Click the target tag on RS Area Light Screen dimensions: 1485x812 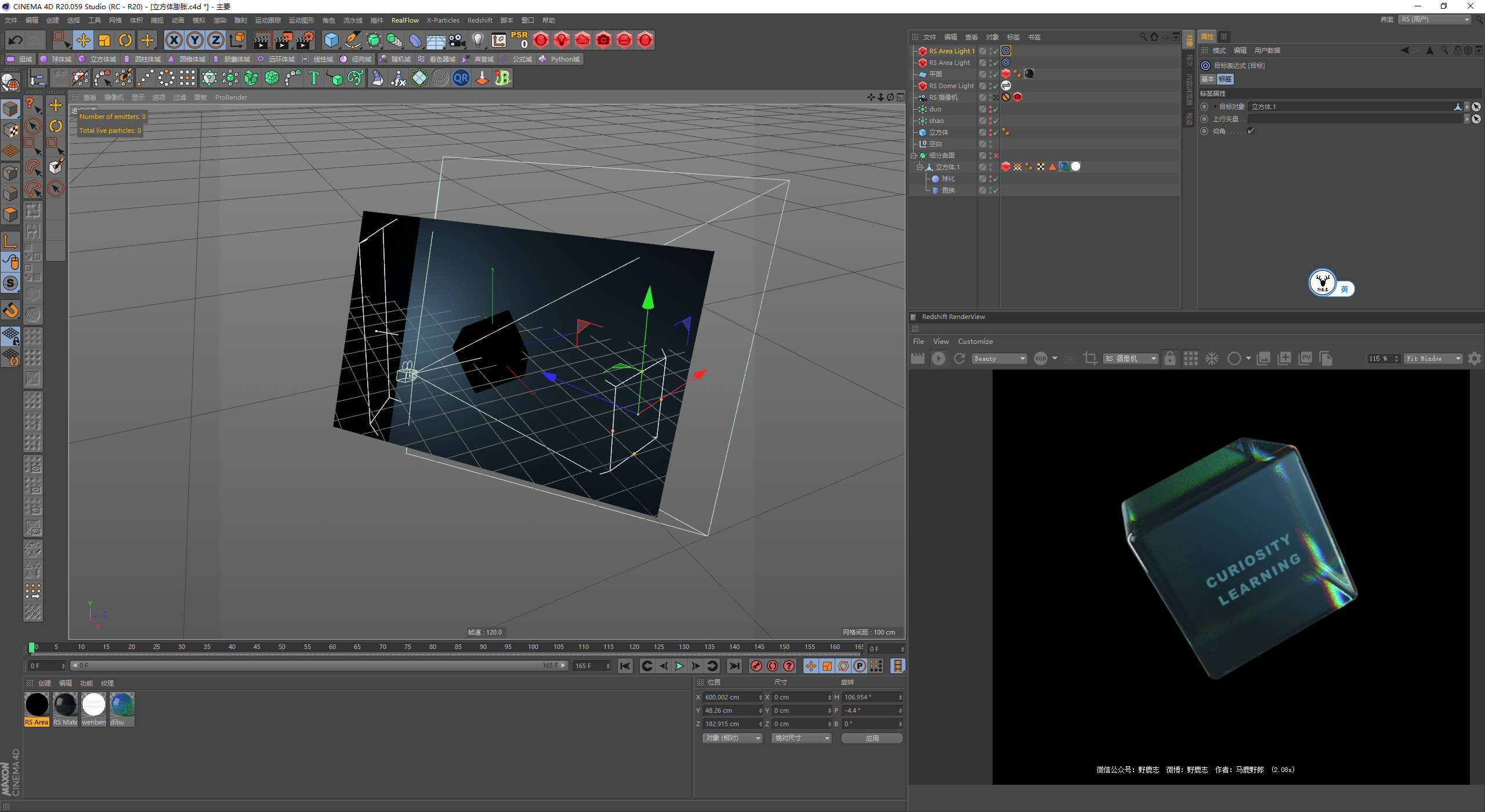coord(1006,63)
